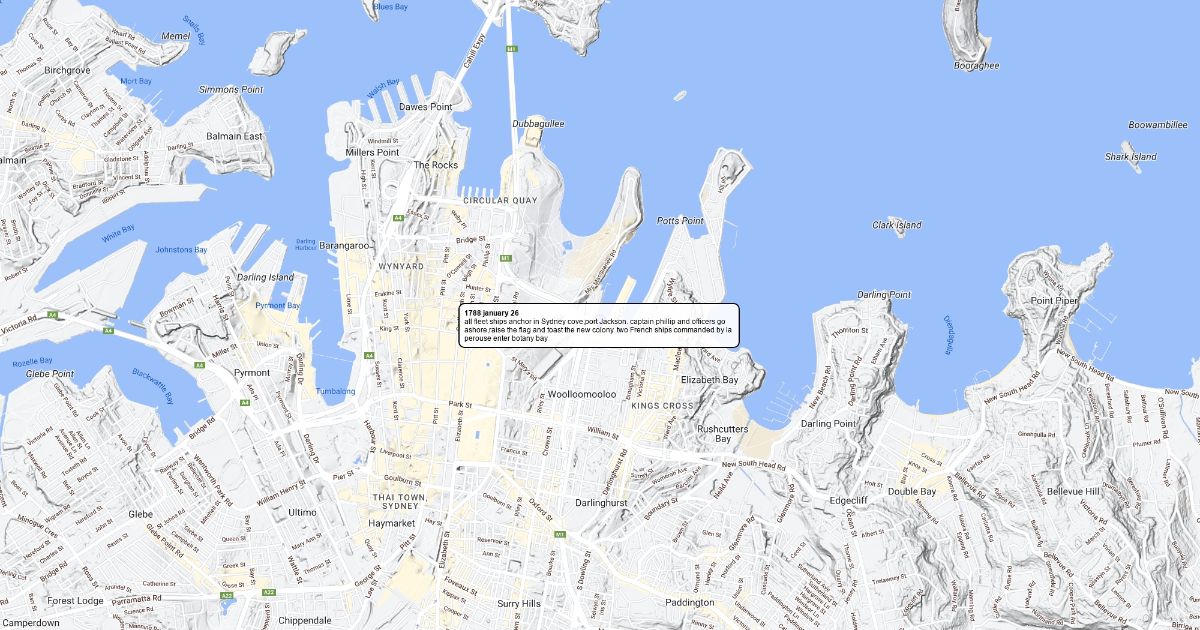This screenshot has width=1200, height=630.
Task: Select the Booraghee label
Action: click(x=977, y=66)
